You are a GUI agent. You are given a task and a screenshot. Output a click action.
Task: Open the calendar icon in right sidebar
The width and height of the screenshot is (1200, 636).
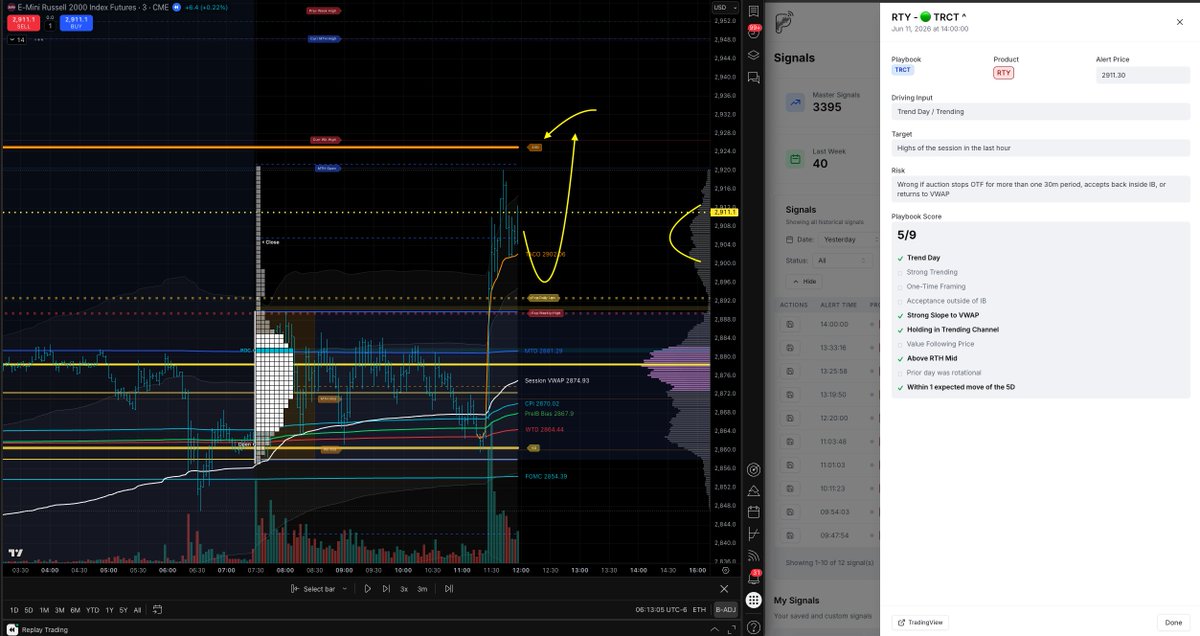pos(753,512)
